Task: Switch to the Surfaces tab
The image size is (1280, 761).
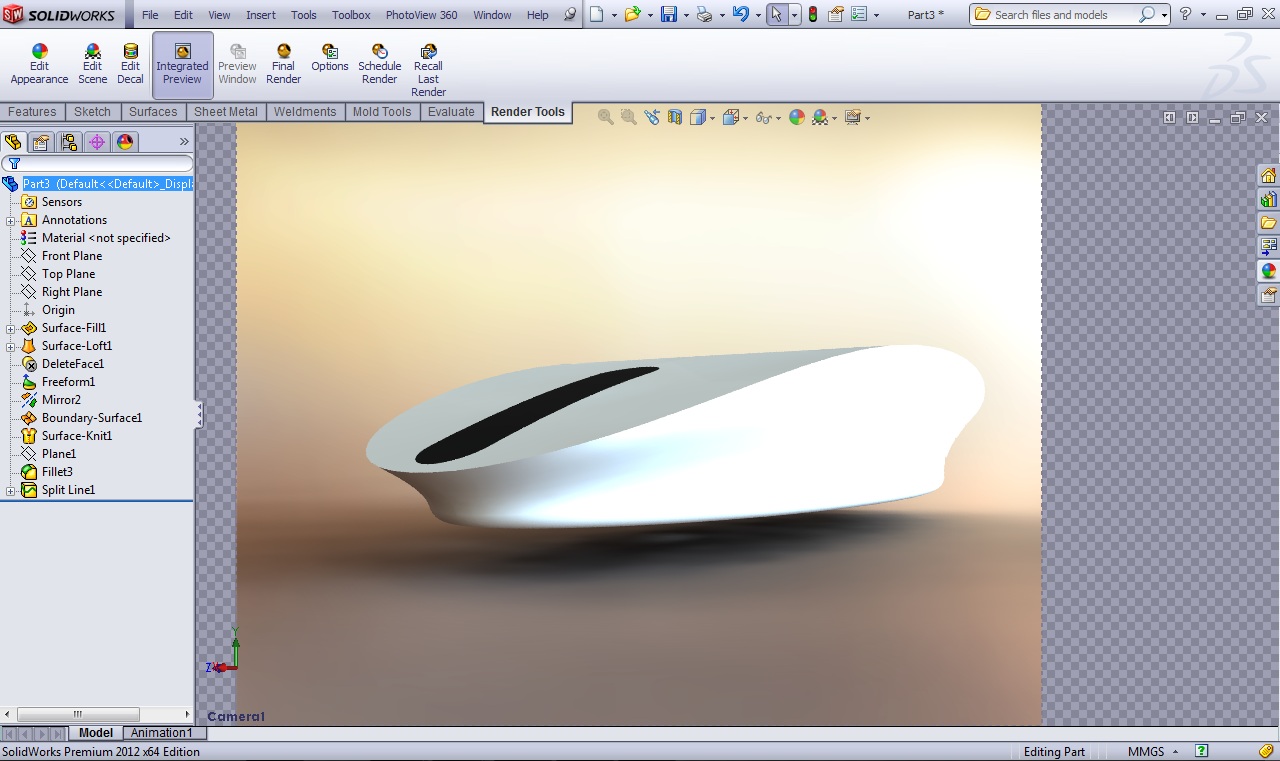Action: tap(152, 111)
